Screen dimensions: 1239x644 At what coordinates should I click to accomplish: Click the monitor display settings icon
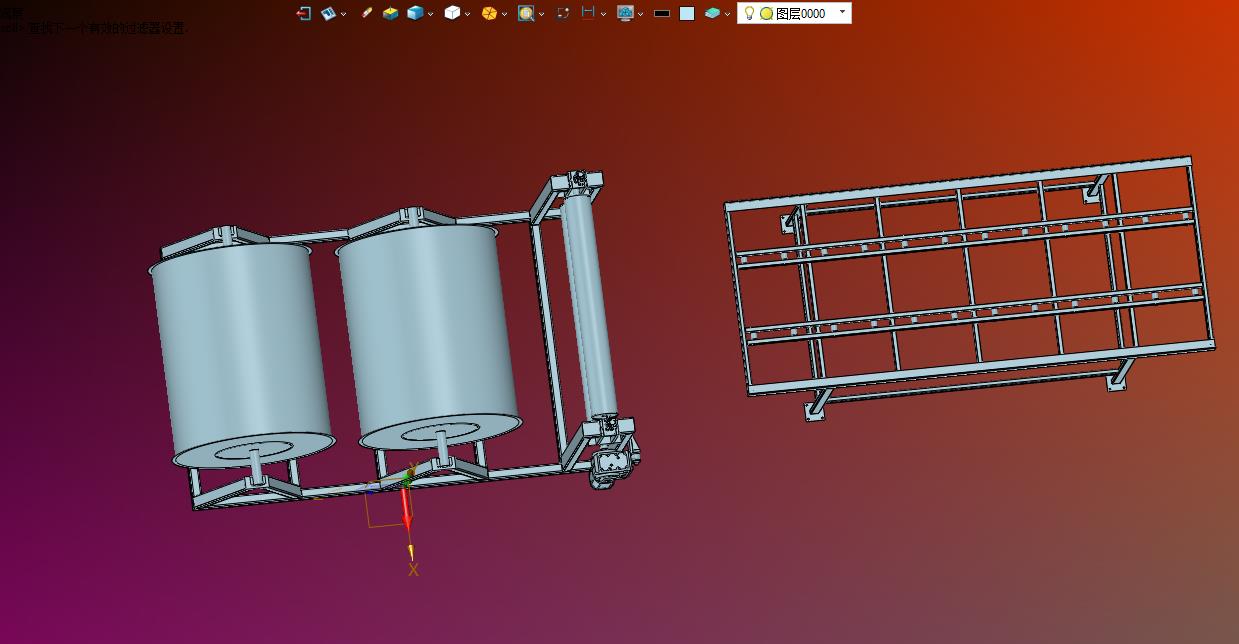(625, 13)
